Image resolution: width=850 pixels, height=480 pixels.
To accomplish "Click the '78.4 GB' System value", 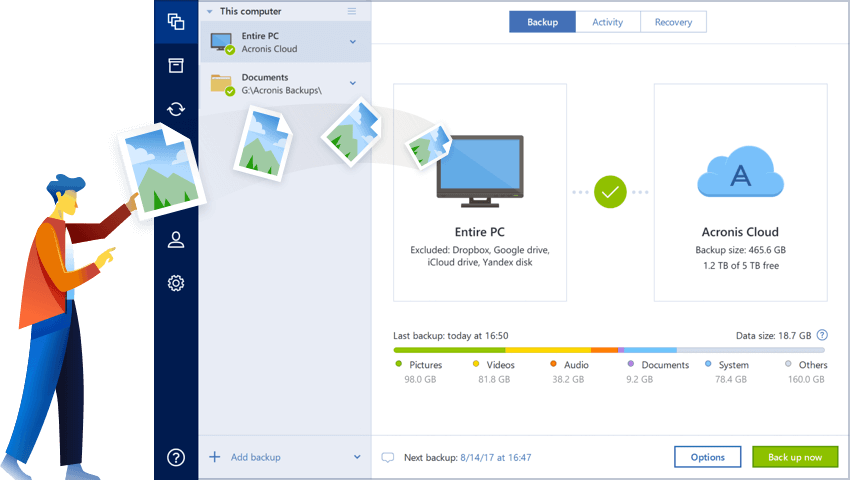I will [731, 379].
